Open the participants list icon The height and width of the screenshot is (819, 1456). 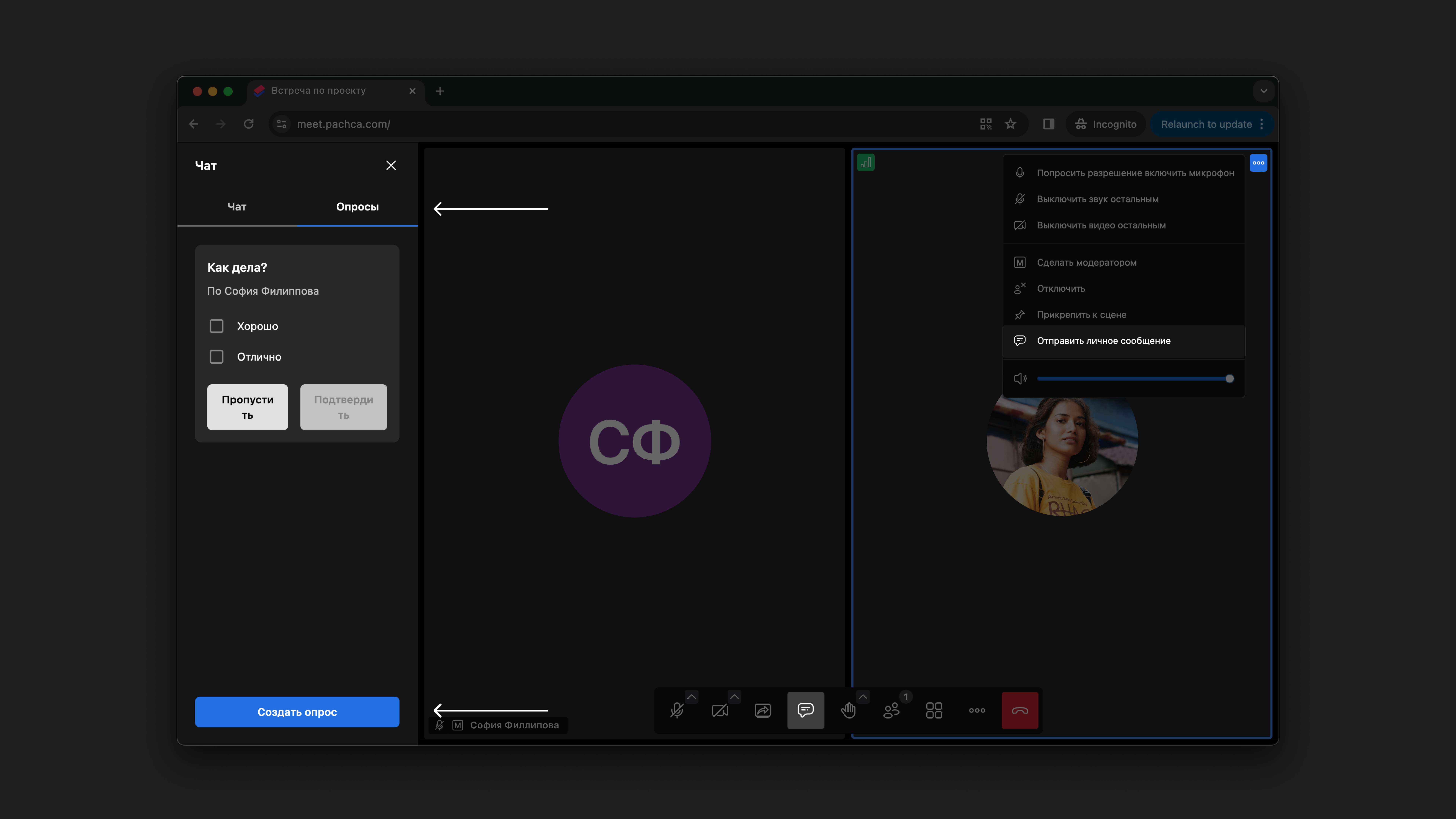(x=891, y=711)
